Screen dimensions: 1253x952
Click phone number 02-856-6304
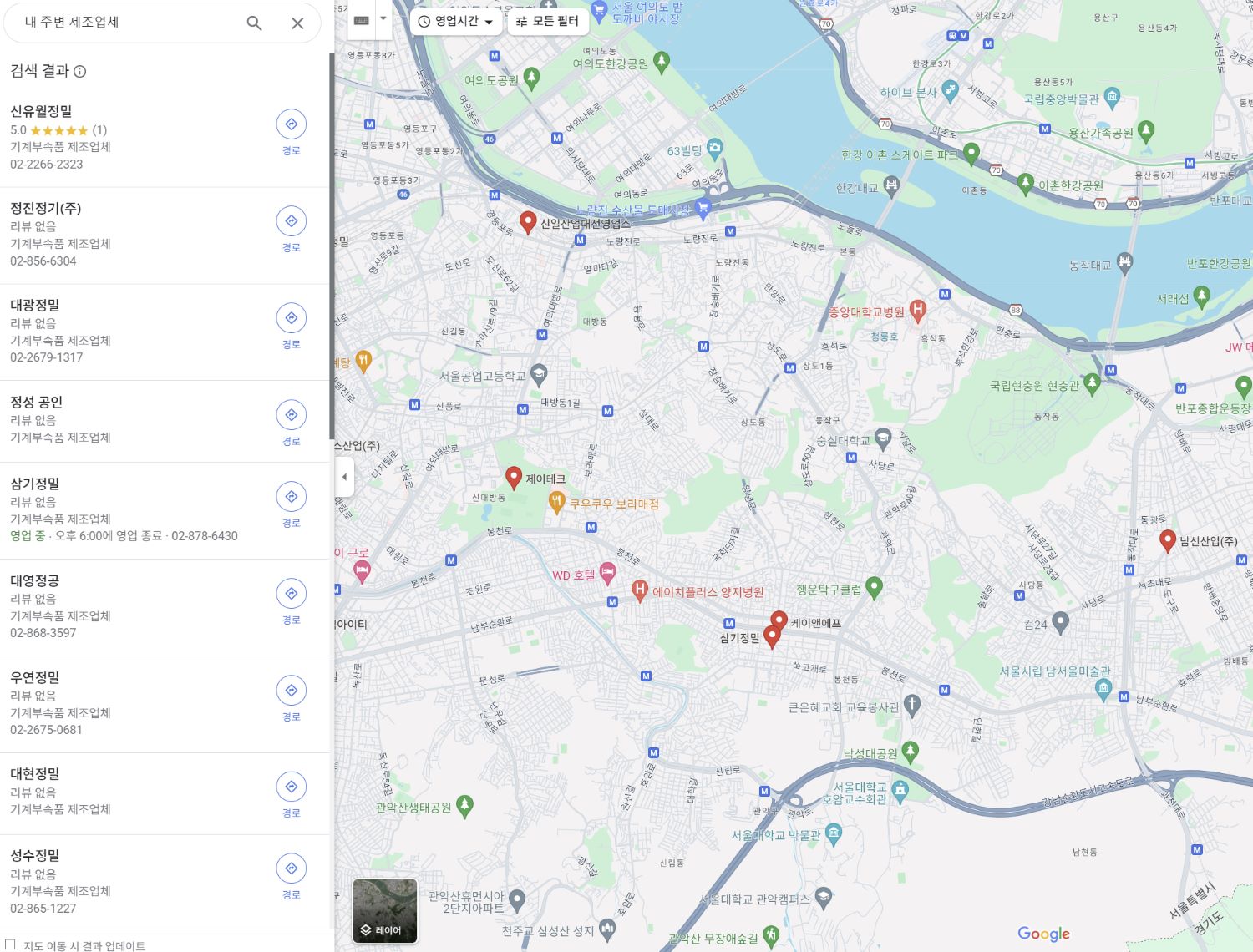click(43, 261)
